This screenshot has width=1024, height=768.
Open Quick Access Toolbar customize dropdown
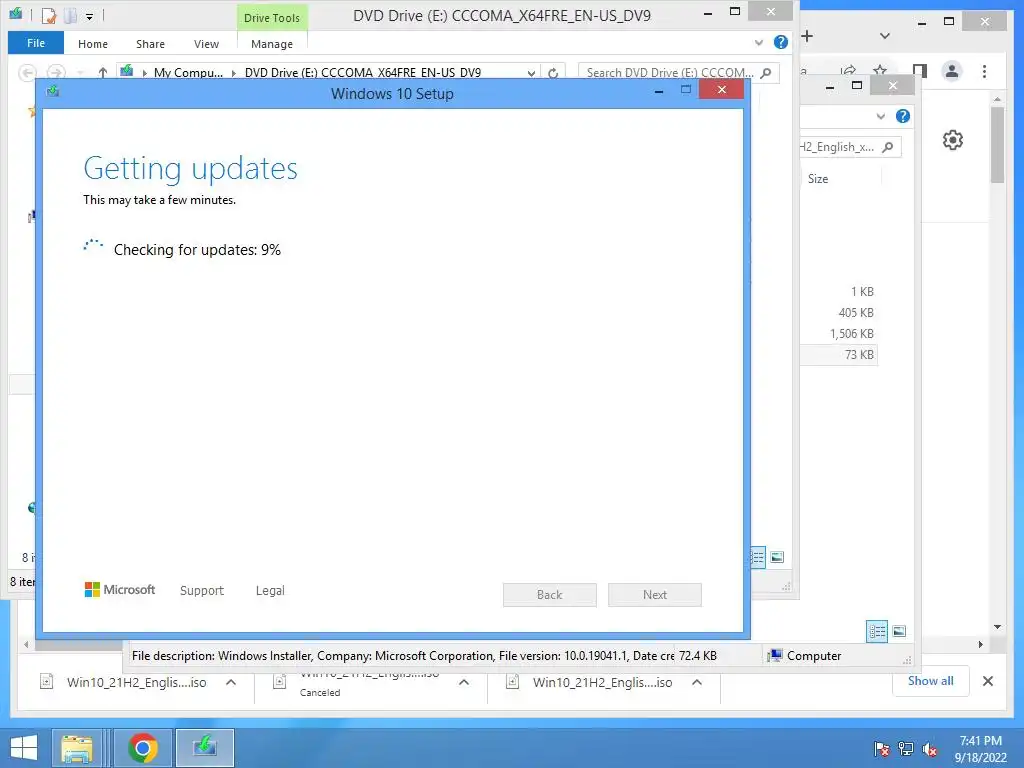89,16
